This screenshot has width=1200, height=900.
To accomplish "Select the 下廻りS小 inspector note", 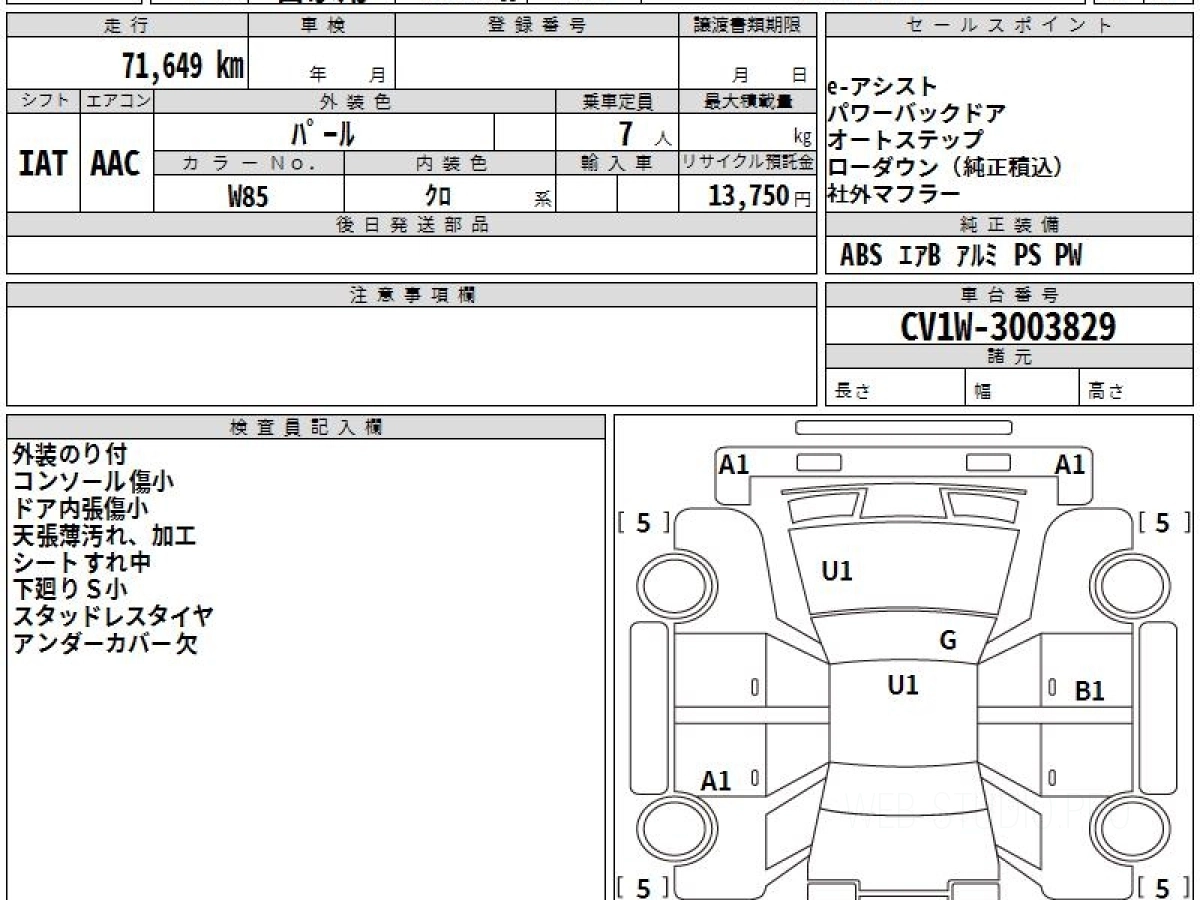I will pos(70,590).
